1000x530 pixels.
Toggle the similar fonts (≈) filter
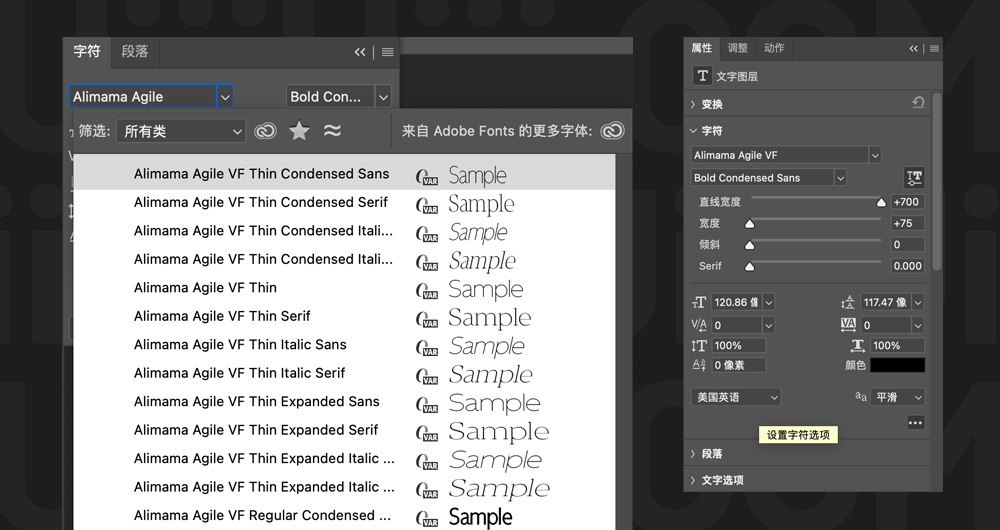point(332,131)
